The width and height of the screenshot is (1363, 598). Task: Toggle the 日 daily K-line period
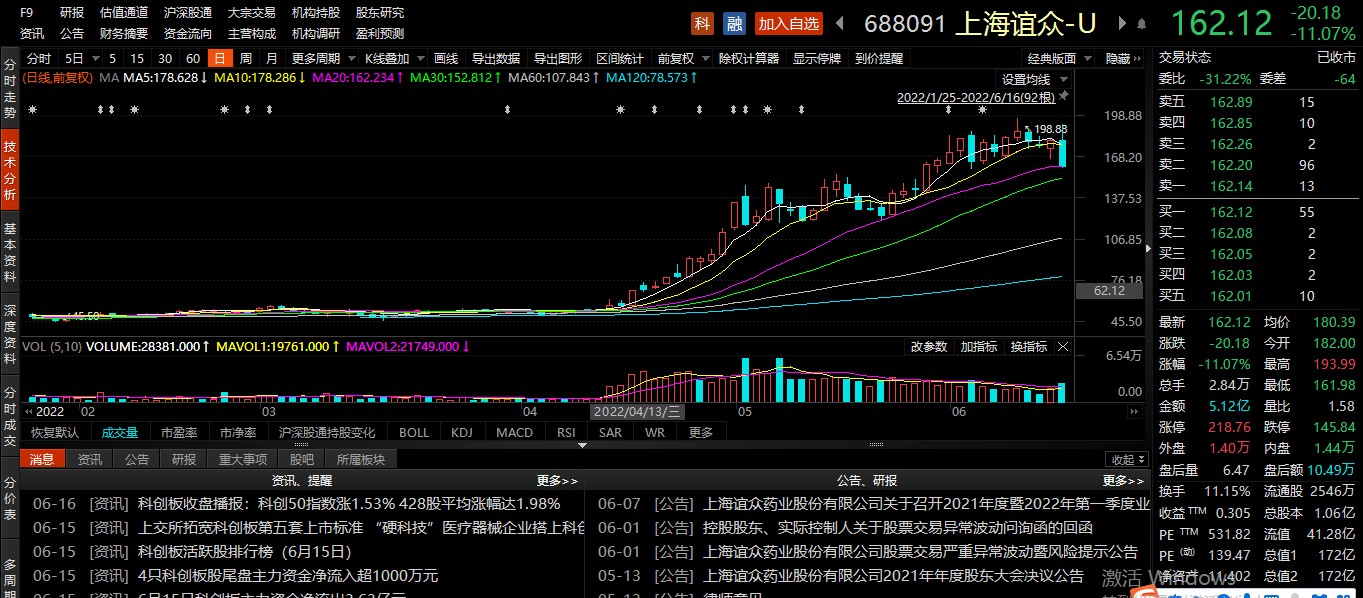click(219, 58)
